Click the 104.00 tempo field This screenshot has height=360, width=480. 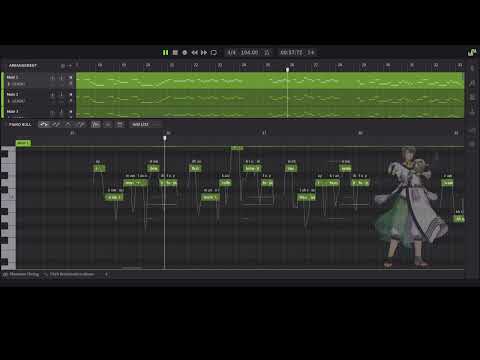249,52
